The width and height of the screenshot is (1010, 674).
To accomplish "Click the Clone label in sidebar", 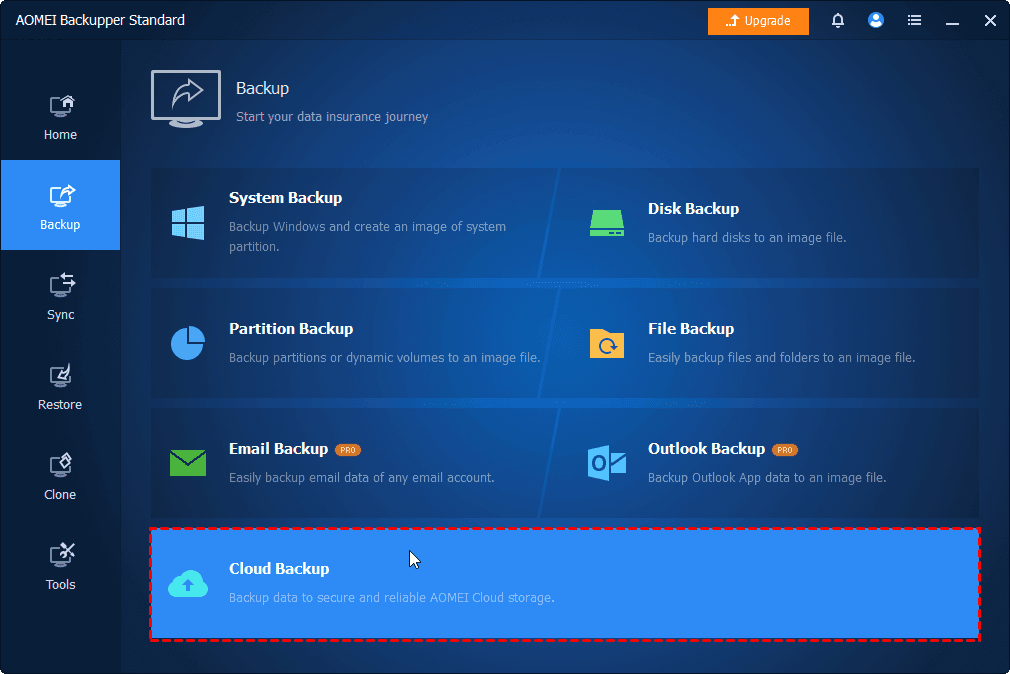I will [60, 495].
